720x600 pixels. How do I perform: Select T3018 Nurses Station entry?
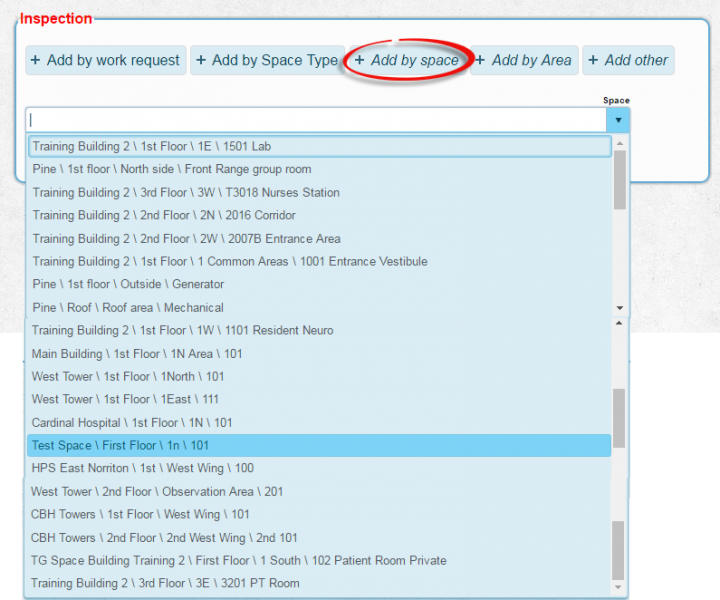click(x=318, y=192)
